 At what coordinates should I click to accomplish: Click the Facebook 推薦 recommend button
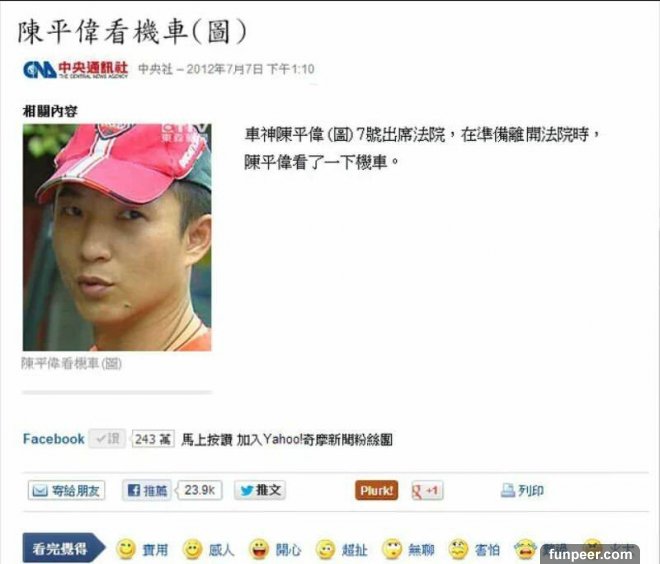pyautogui.click(x=147, y=490)
